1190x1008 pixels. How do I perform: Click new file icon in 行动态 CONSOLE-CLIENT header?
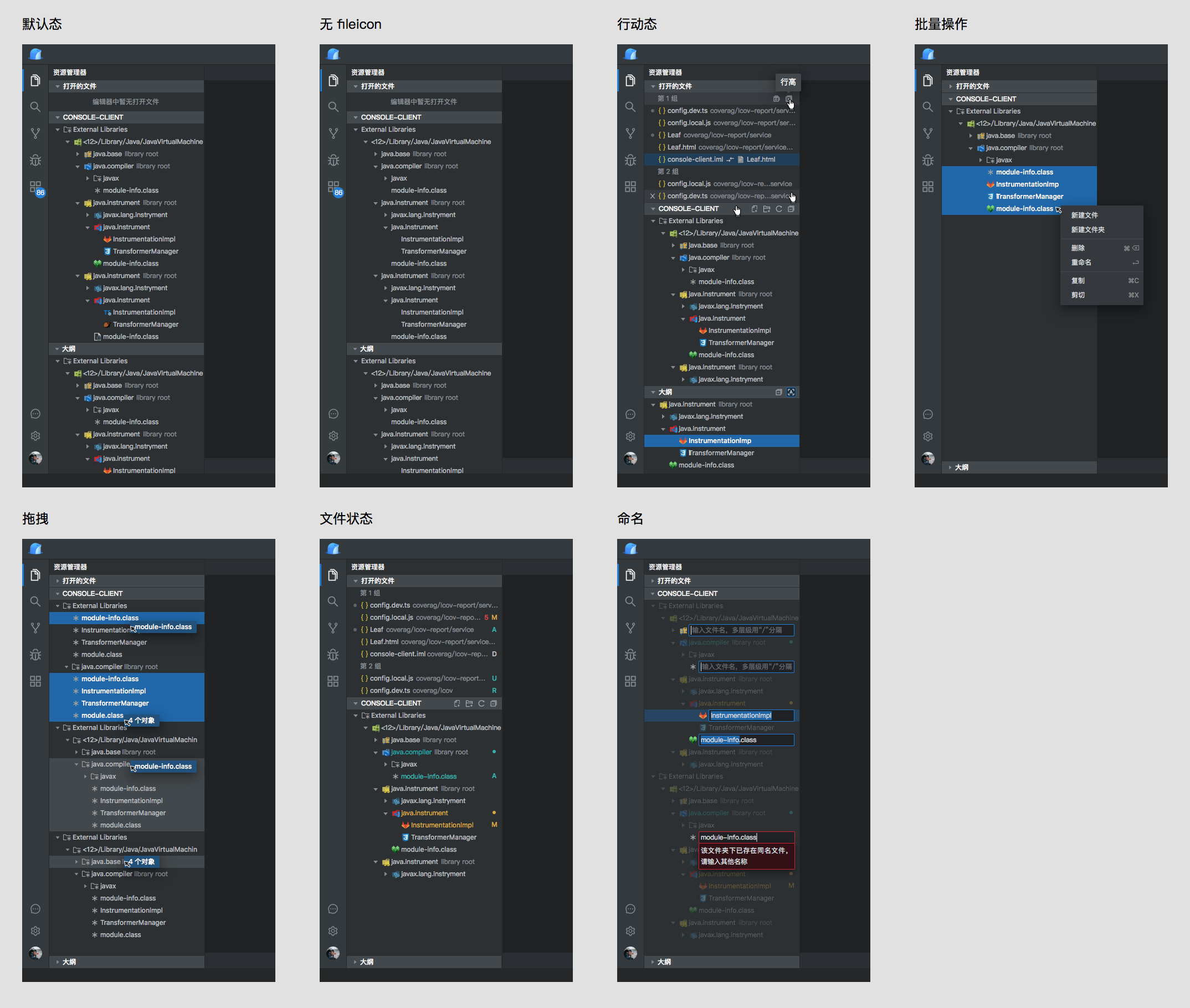(755, 209)
